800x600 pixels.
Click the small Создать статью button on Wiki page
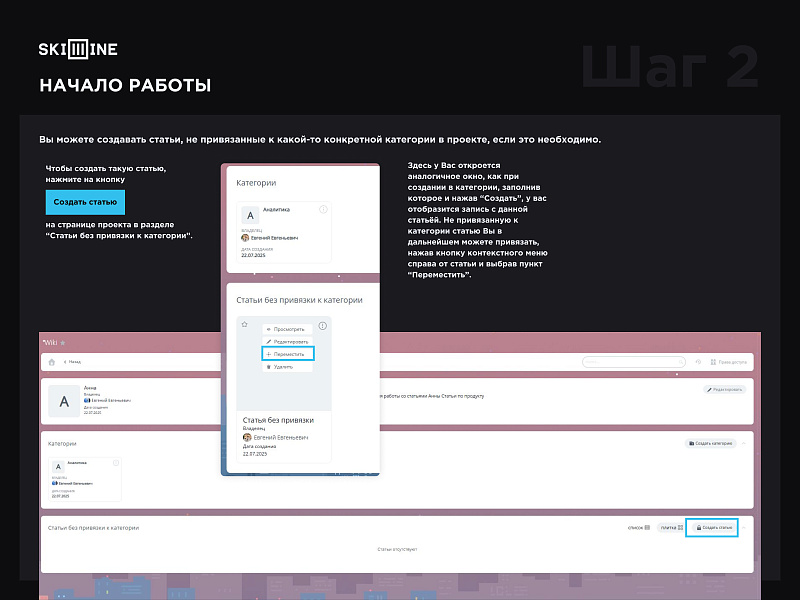click(712, 528)
